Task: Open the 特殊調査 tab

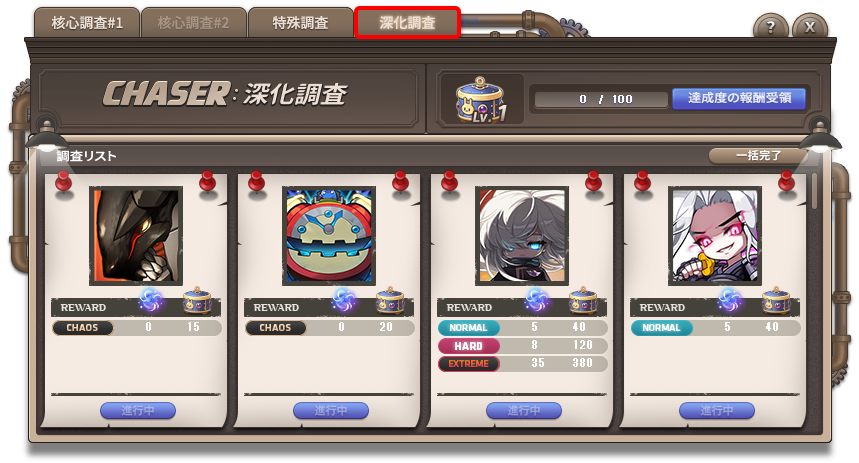Action: tap(300, 23)
